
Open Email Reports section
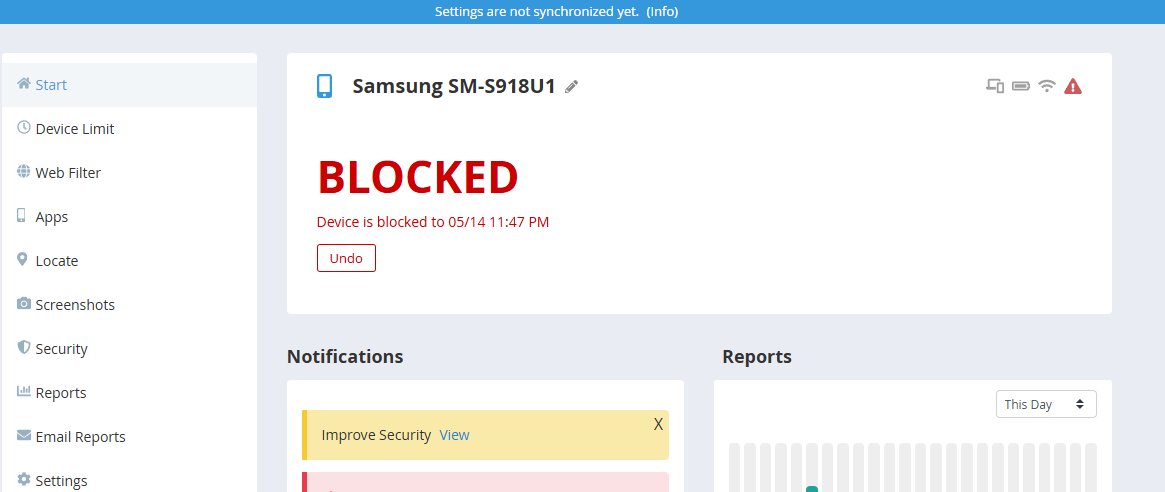click(x=129, y=436)
